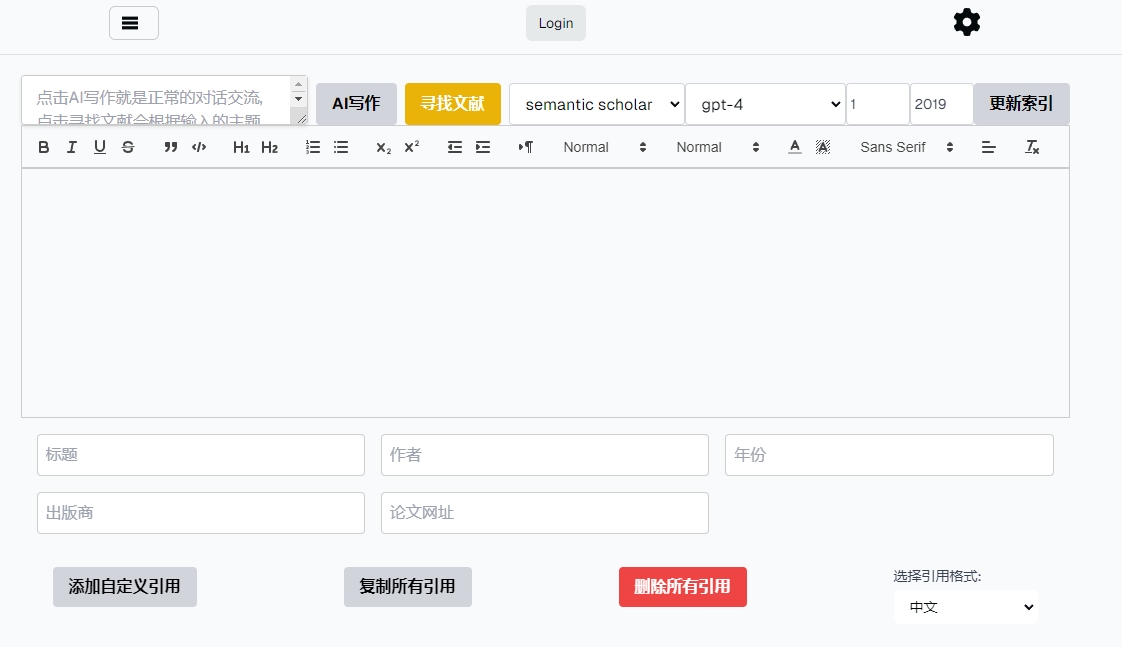Screen dimensions: 1122x647
Task: Insert a code block
Action: click(199, 147)
